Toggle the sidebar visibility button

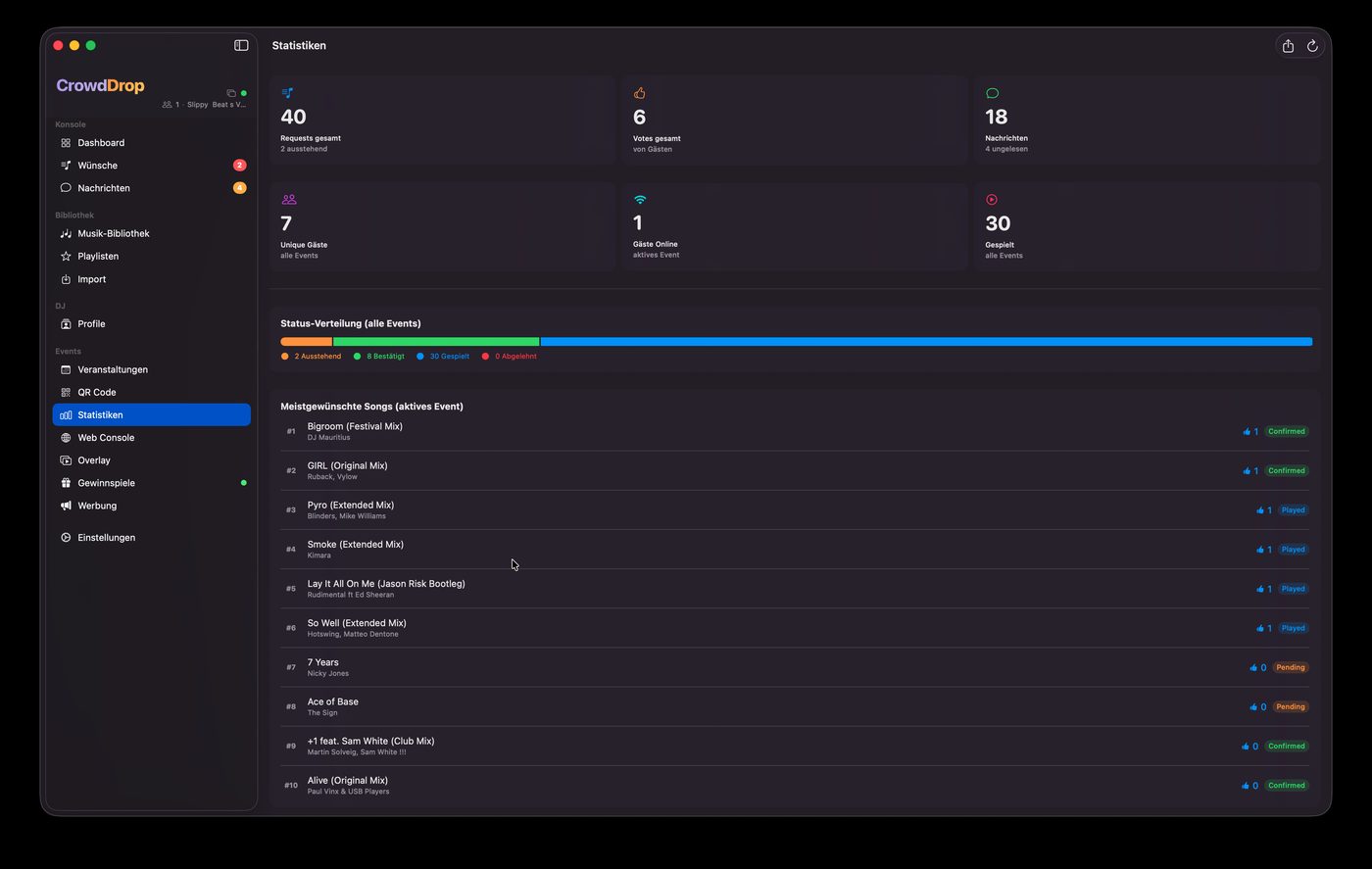[241, 45]
